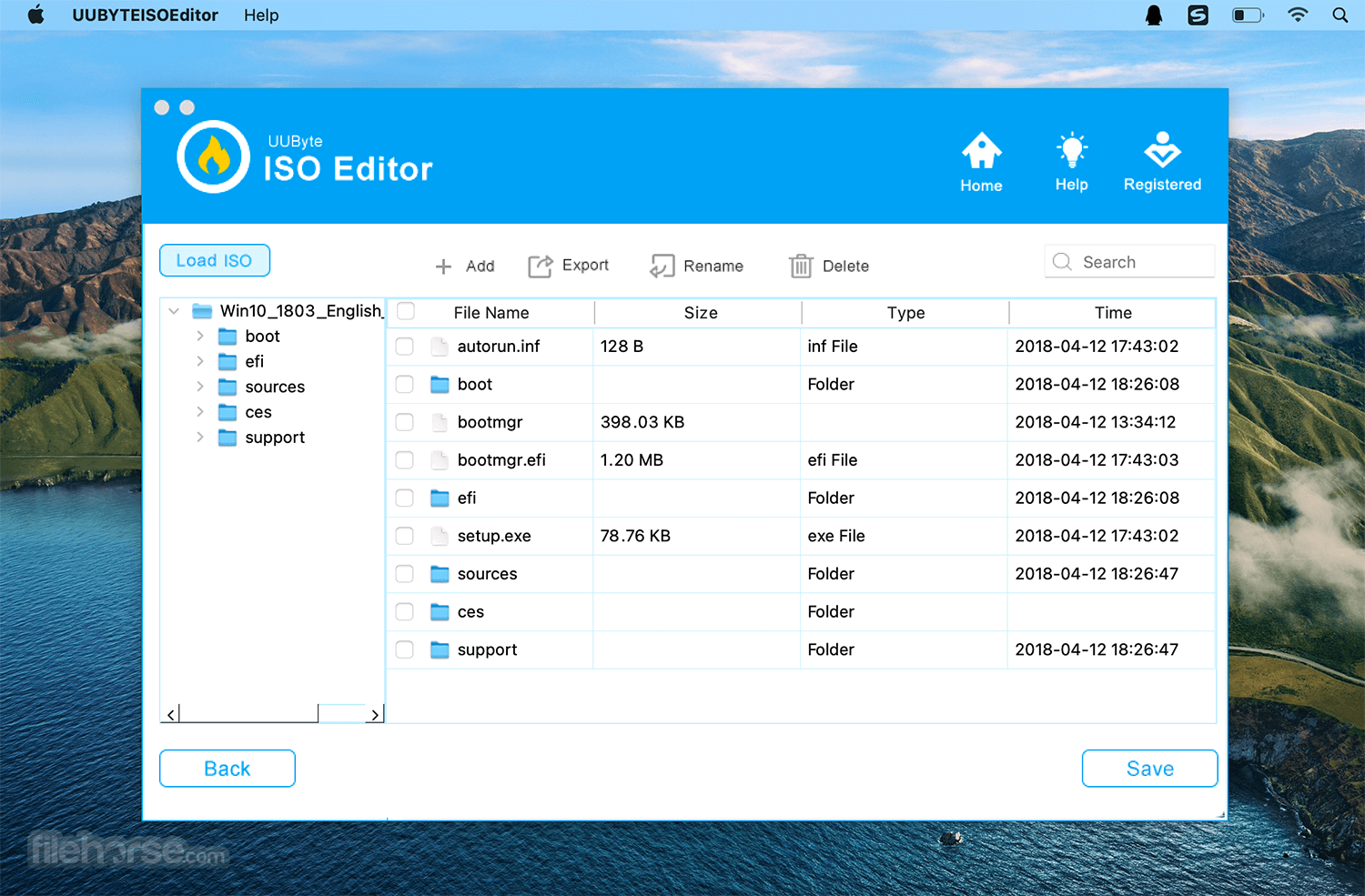The image size is (1365, 896).
Task: Click the Win10_1803_English root folder icon
Action: pyautogui.click(x=202, y=311)
